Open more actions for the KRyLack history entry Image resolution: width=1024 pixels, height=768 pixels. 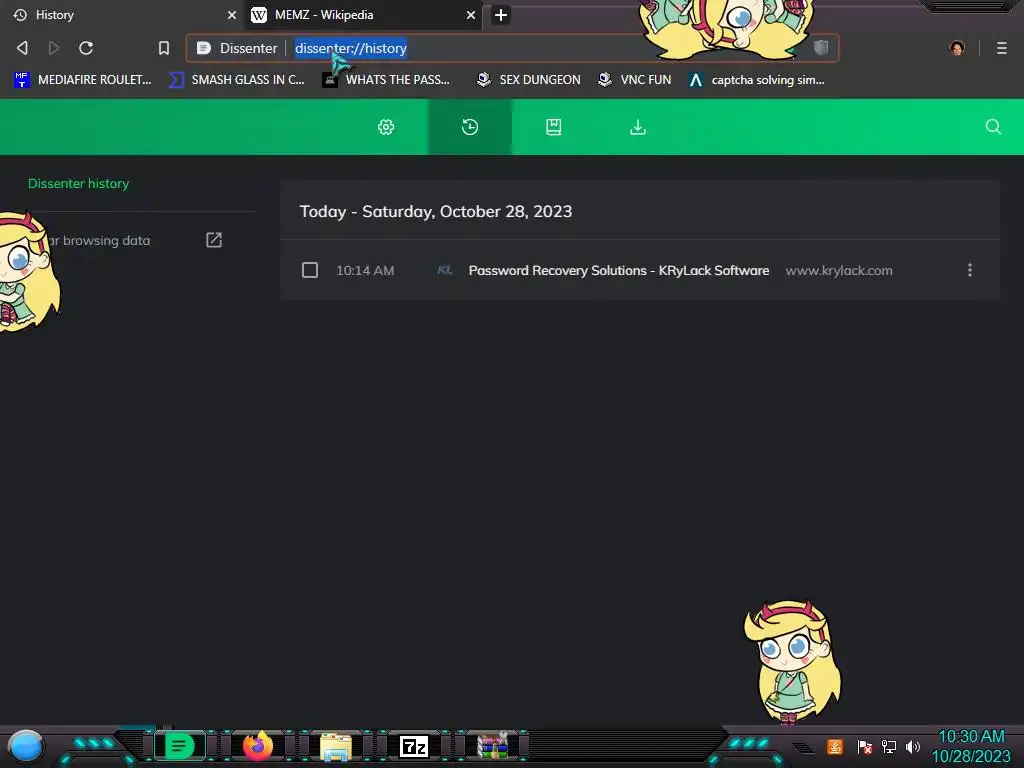pos(969,270)
